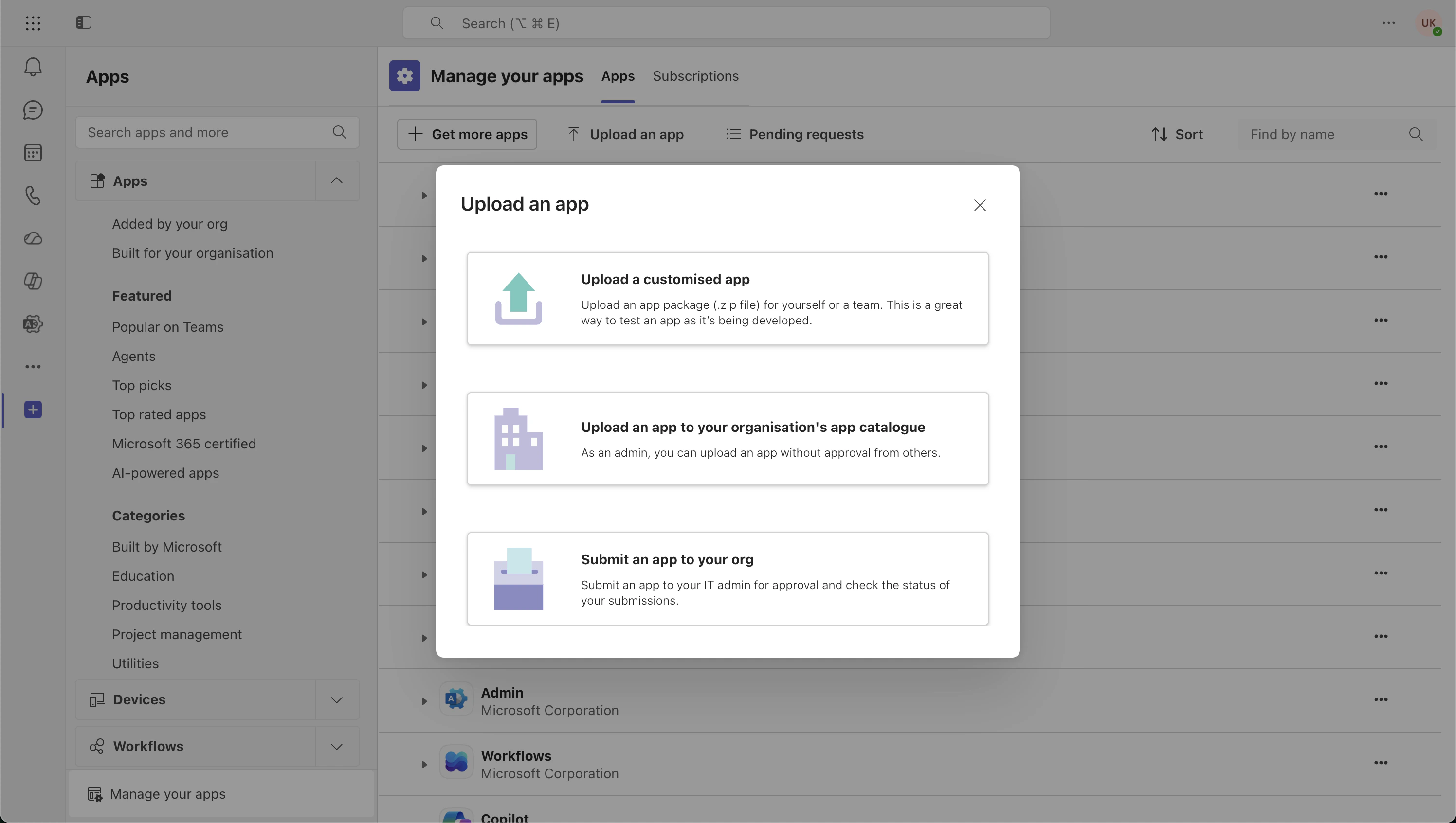Open the Workflows section in sidebar

coord(196,747)
